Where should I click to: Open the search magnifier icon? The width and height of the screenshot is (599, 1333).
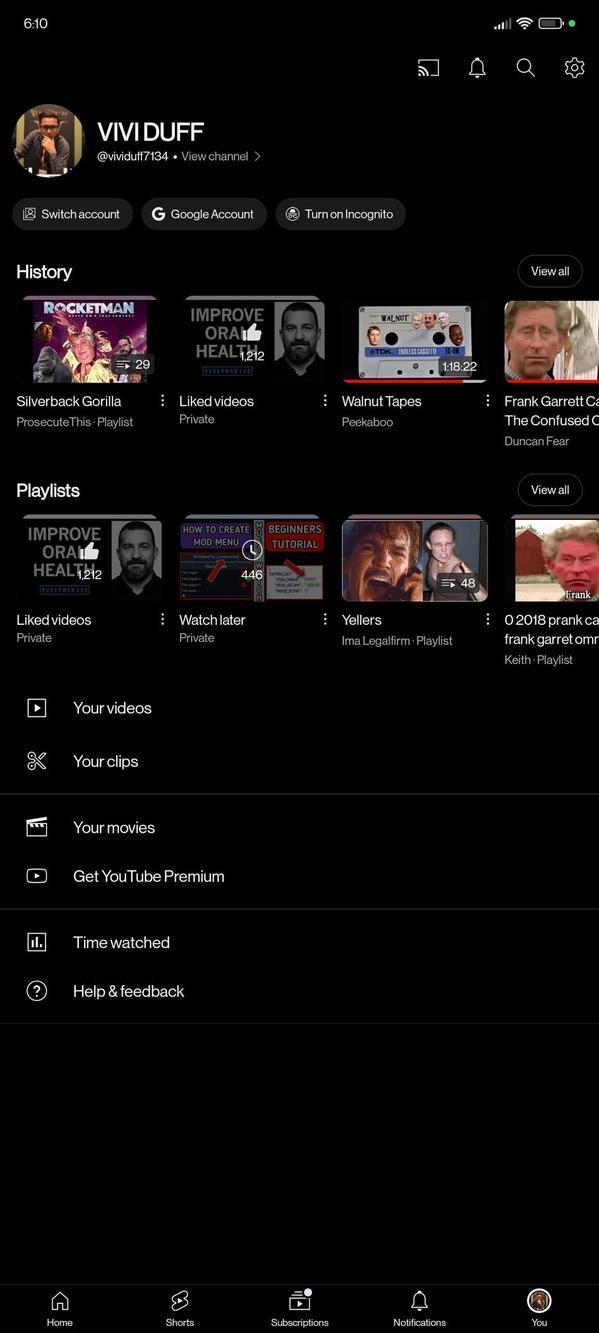point(526,68)
